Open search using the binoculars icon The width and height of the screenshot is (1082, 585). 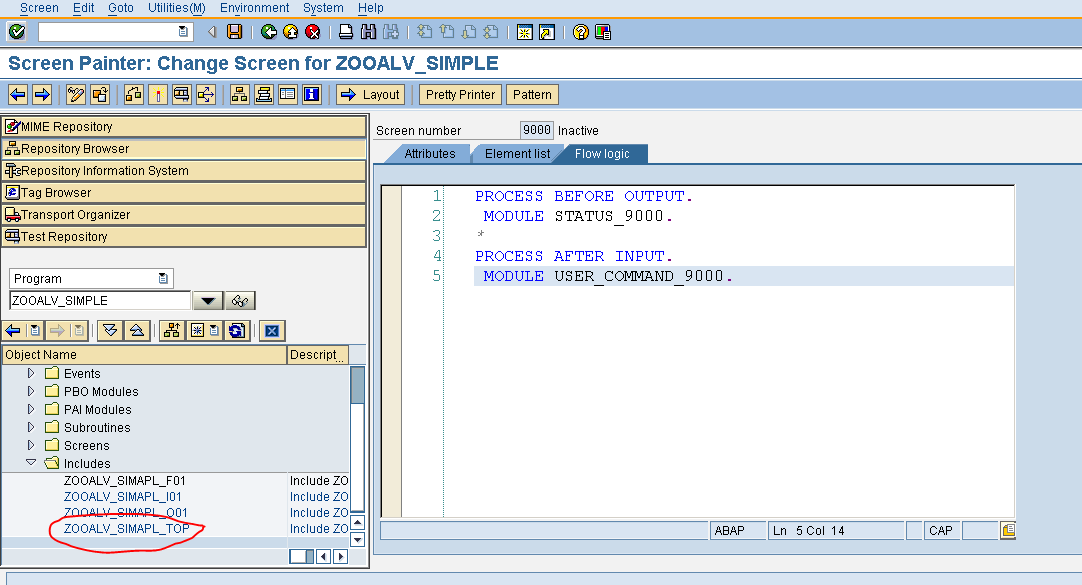[368, 31]
